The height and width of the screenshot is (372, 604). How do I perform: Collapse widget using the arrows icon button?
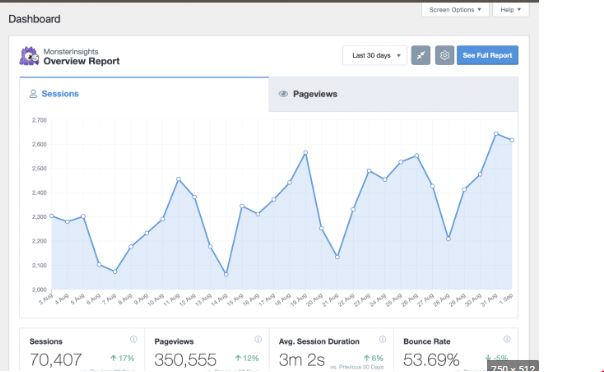(x=421, y=55)
